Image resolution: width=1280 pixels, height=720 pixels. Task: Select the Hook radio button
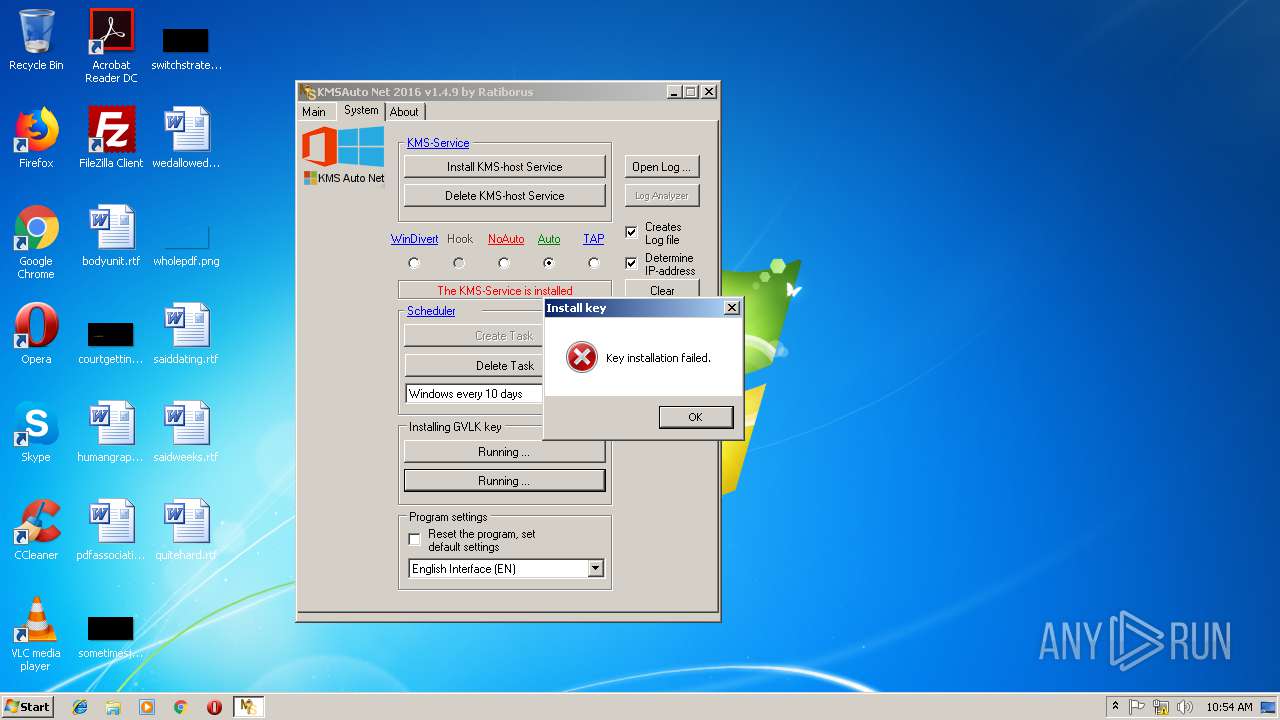point(459,263)
